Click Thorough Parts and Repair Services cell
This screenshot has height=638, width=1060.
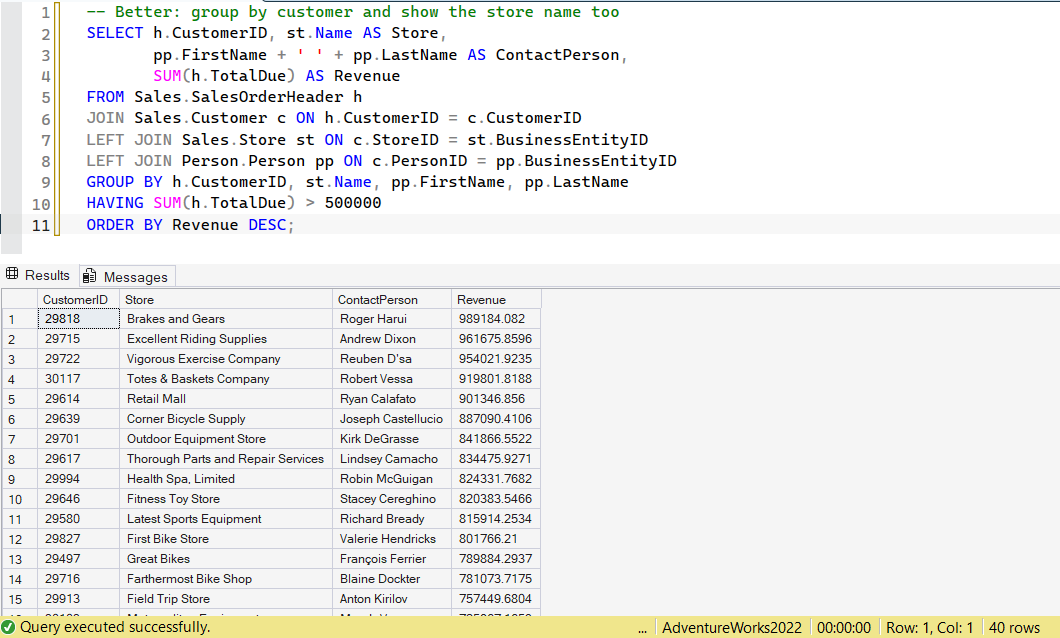(226, 459)
